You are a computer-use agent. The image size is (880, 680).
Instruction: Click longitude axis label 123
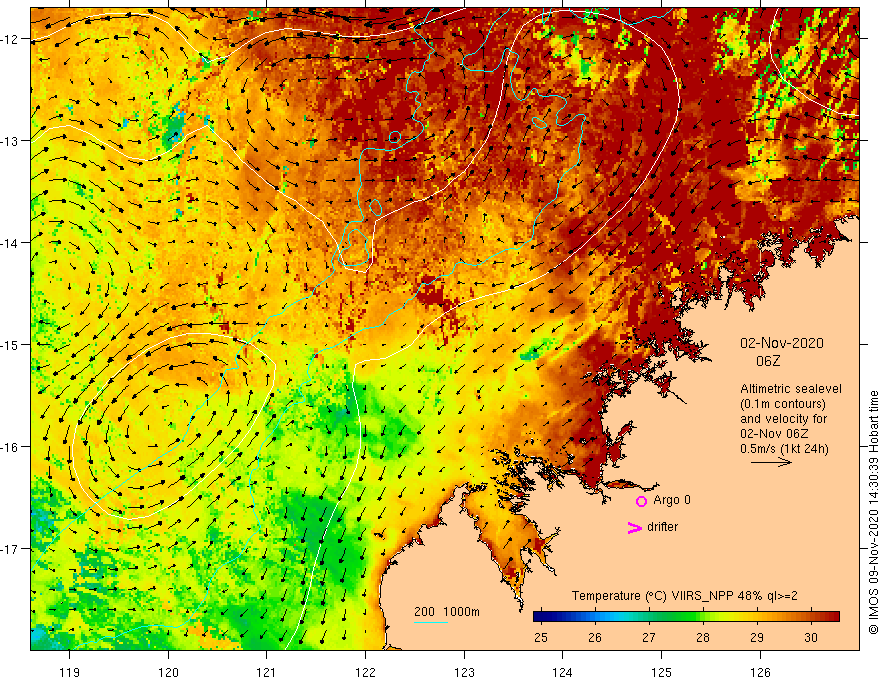point(464,672)
